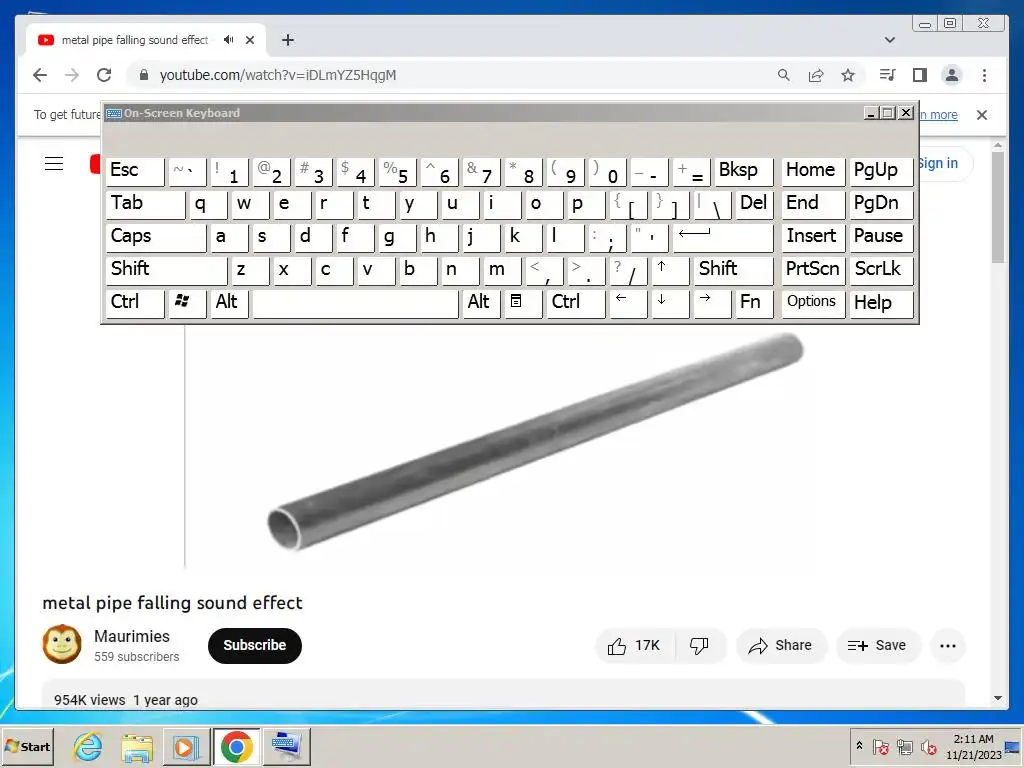Screen dimensions: 1024x768
Task: Go back using Chrome's back arrow
Action: pos(40,75)
